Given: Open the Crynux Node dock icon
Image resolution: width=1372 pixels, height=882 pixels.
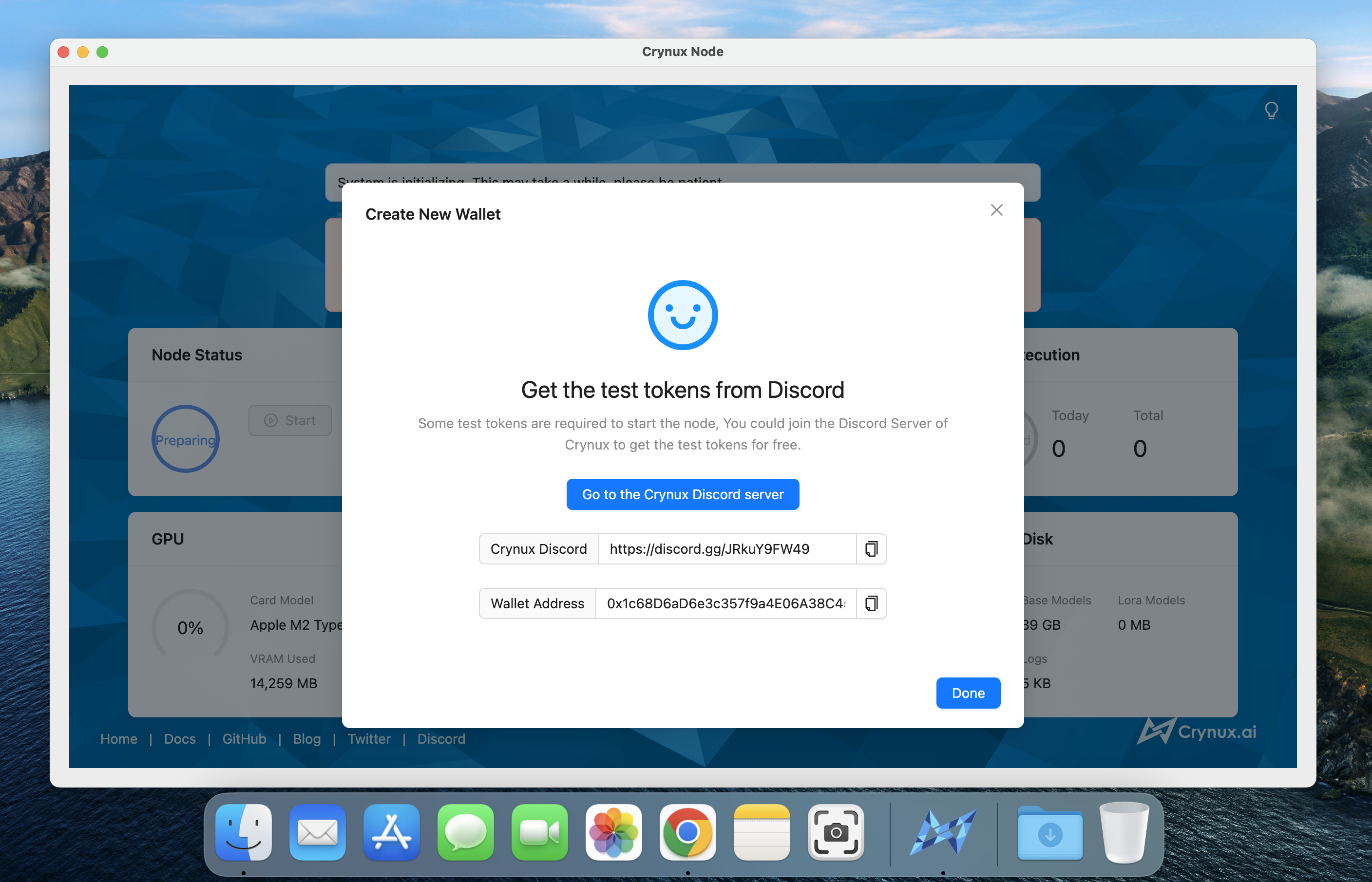Looking at the screenshot, I should 943,832.
